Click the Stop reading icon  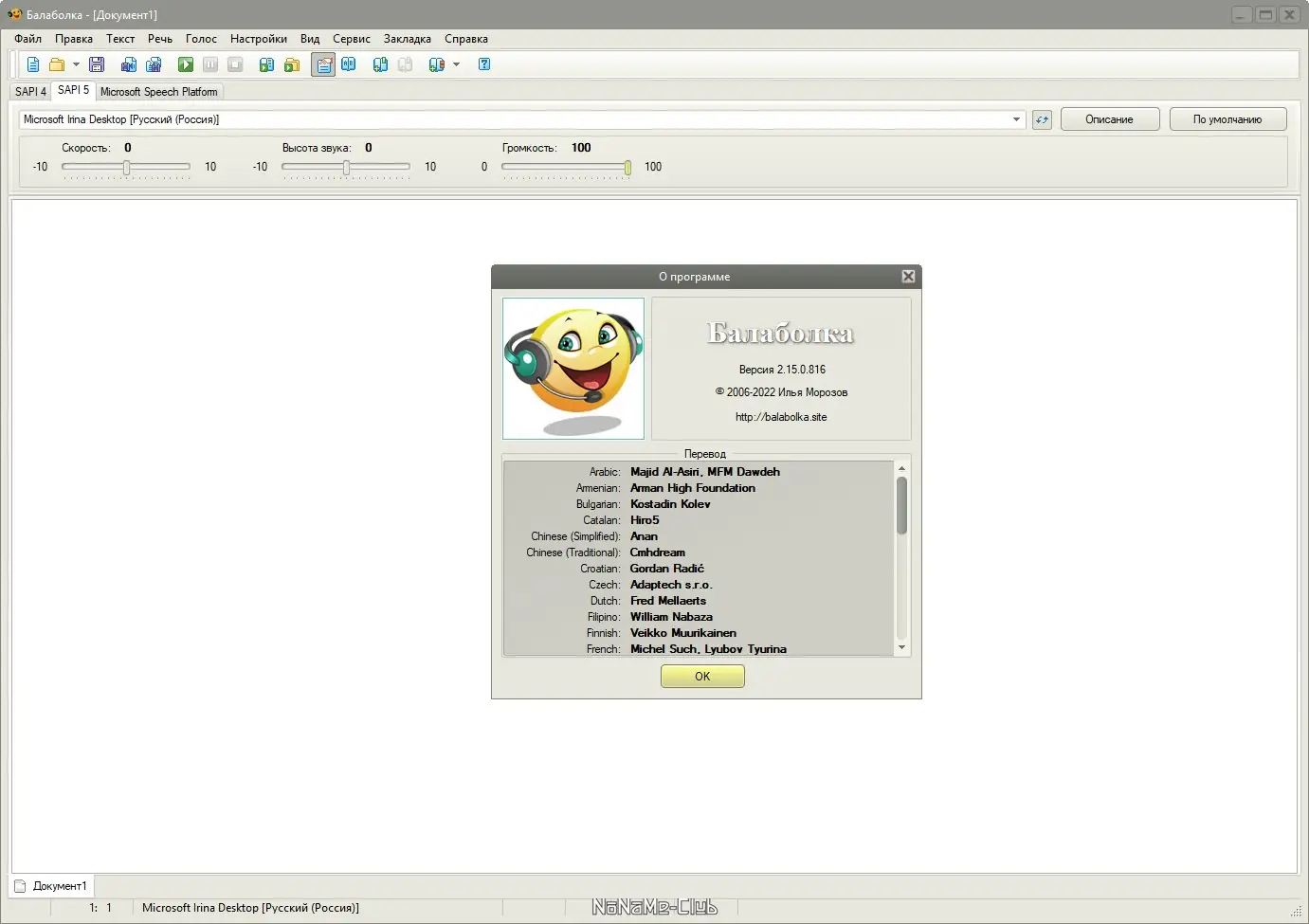[x=235, y=64]
